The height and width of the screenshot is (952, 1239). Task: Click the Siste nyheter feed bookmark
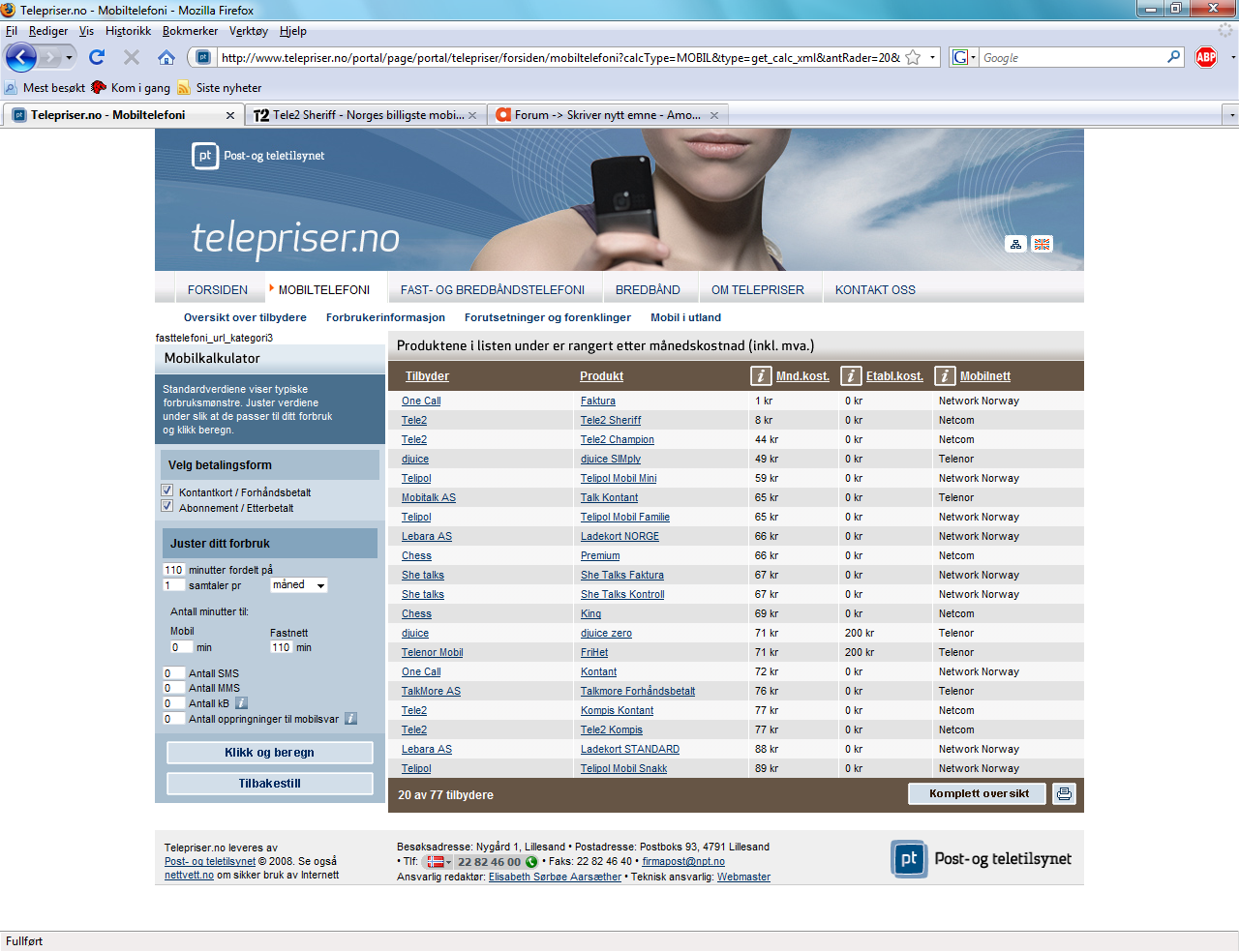pyautogui.click(x=220, y=88)
